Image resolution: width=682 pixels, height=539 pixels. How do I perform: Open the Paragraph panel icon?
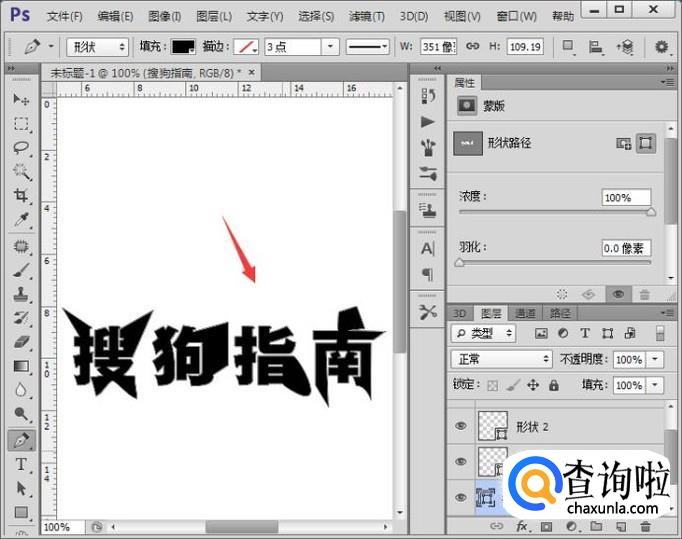point(428,274)
